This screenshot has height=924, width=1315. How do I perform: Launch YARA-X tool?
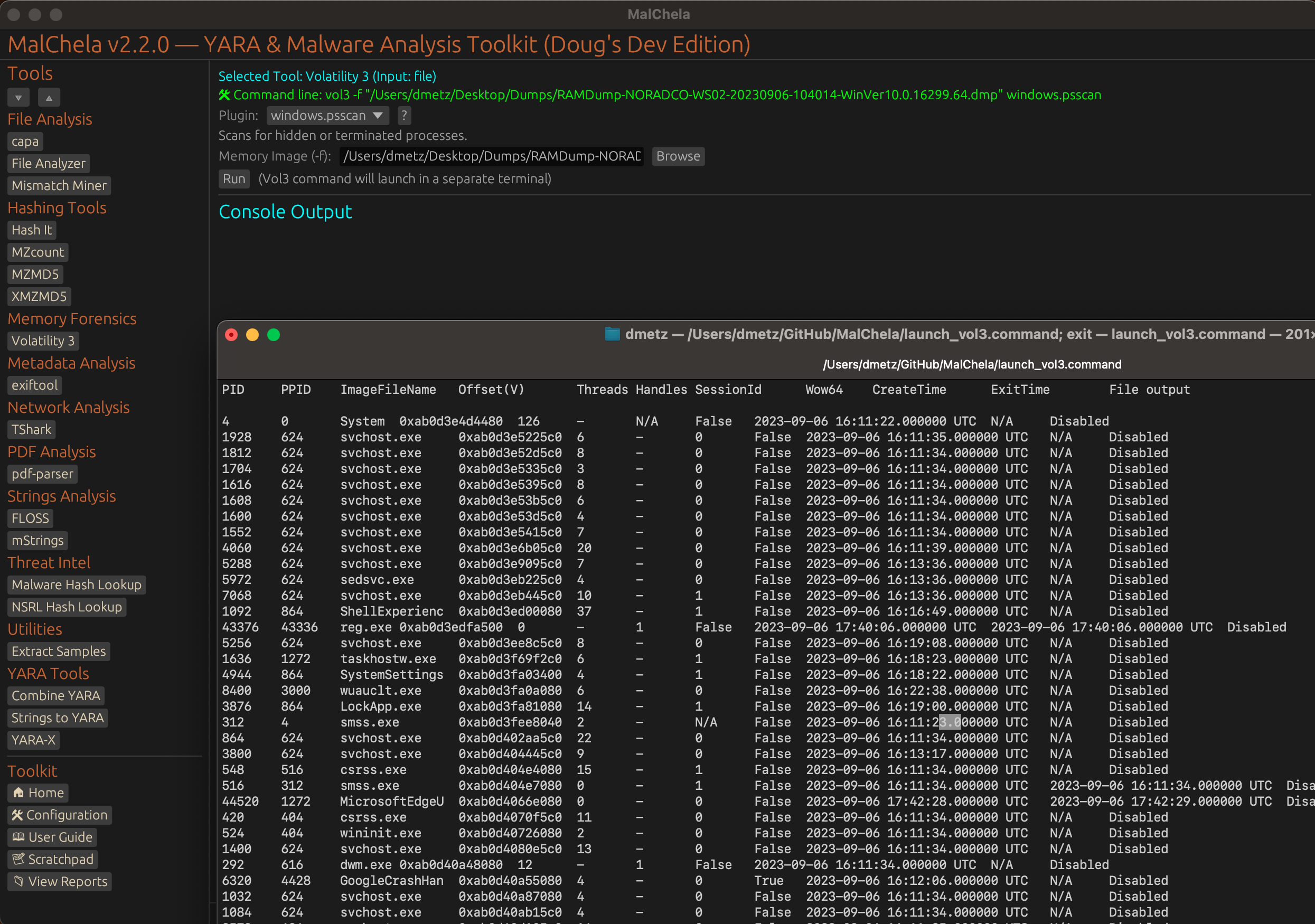[x=34, y=740]
